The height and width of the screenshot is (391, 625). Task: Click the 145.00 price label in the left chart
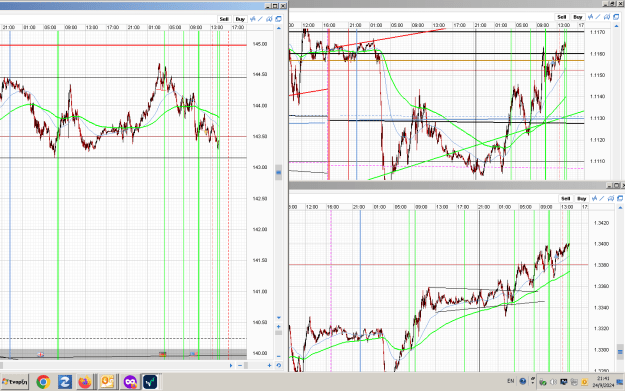coord(259,44)
